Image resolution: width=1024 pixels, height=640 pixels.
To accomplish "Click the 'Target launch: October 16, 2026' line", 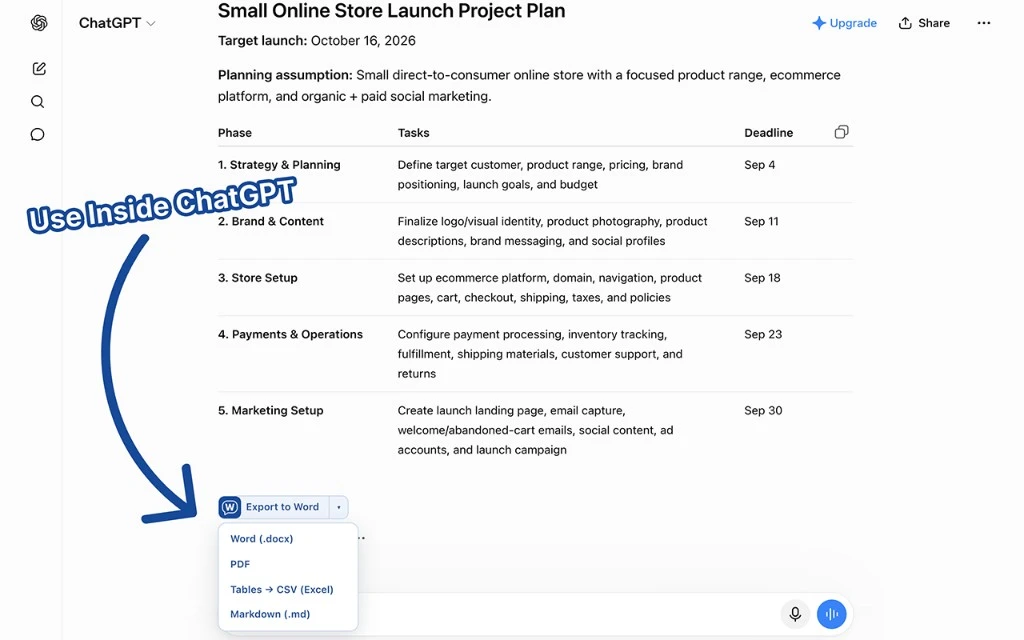I will [x=317, y=40].
